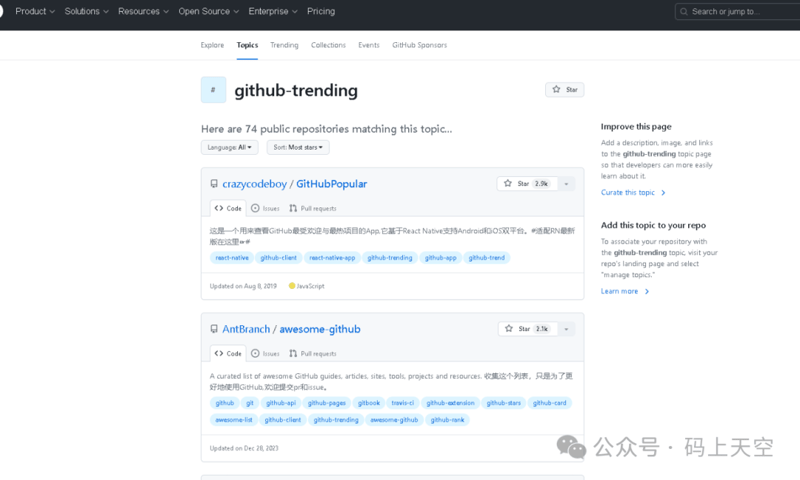Go to the Pricing page
The width and height of the screenshot is (800, 480).
click(x=321, y=11)
